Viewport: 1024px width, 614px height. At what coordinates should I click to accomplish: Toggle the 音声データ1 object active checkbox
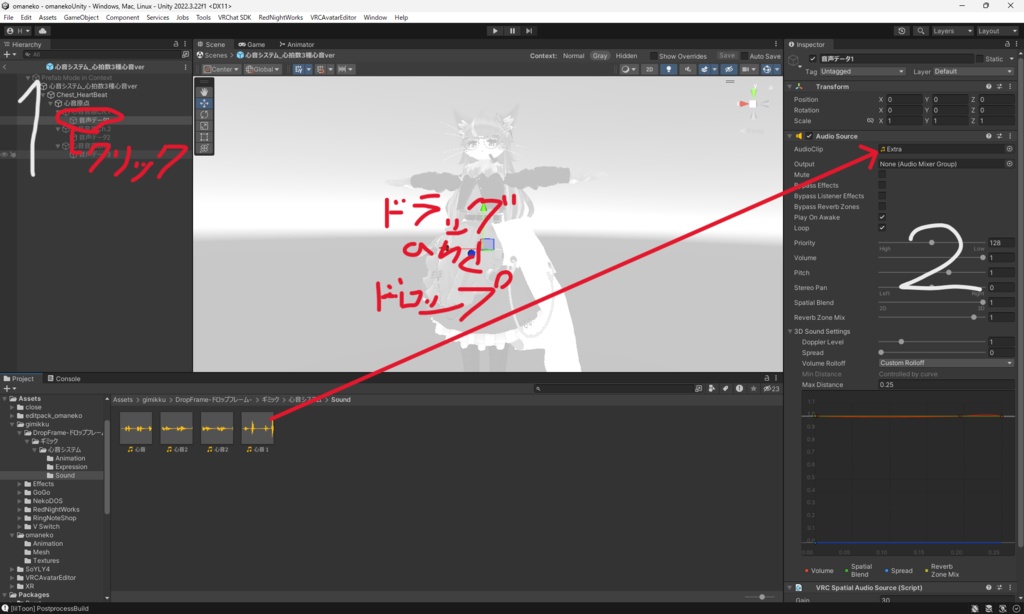point(812,59)
